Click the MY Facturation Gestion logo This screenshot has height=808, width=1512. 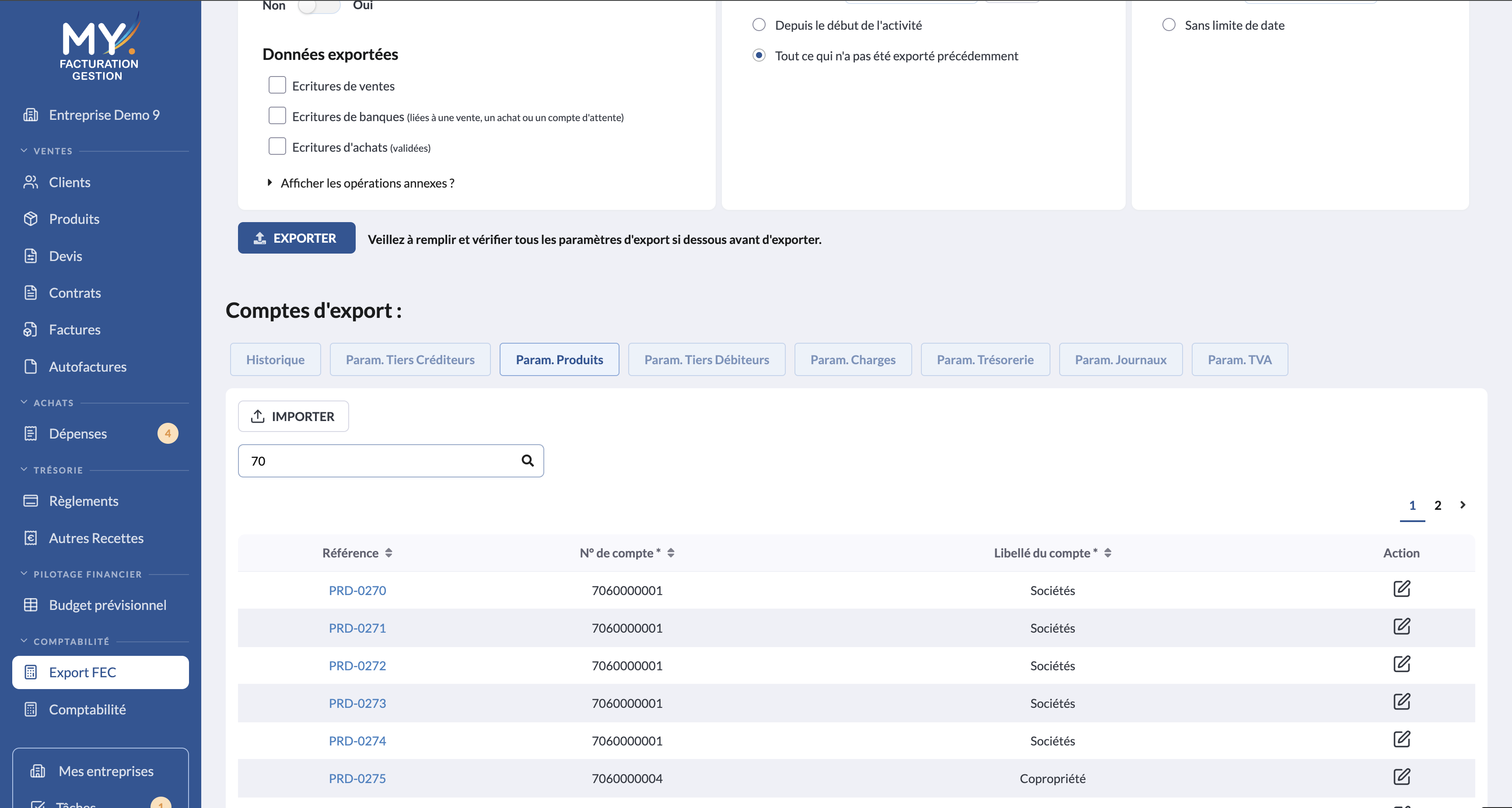100,47
